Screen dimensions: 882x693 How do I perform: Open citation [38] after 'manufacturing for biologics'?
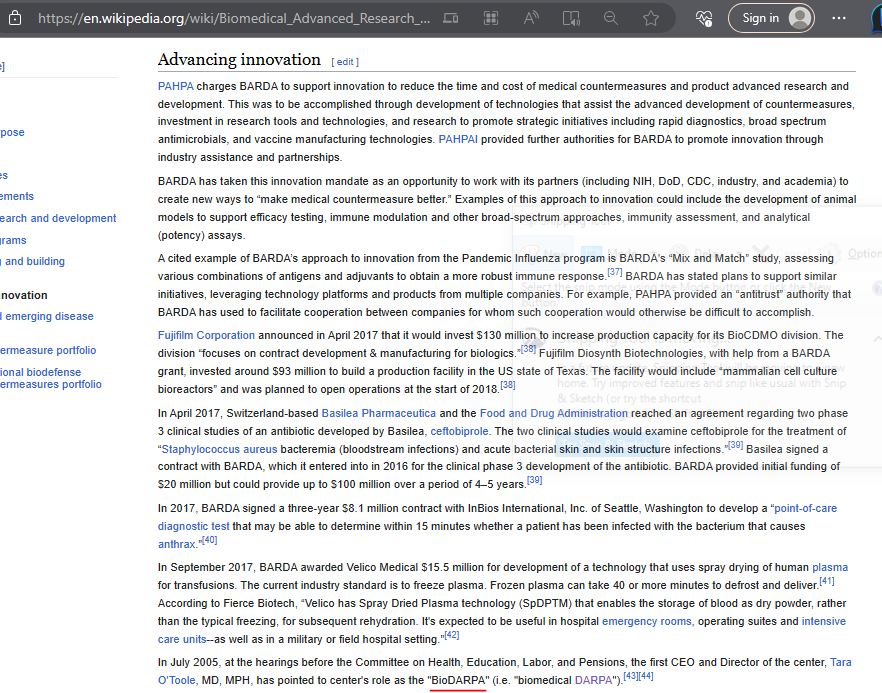[x=528, y=349]
